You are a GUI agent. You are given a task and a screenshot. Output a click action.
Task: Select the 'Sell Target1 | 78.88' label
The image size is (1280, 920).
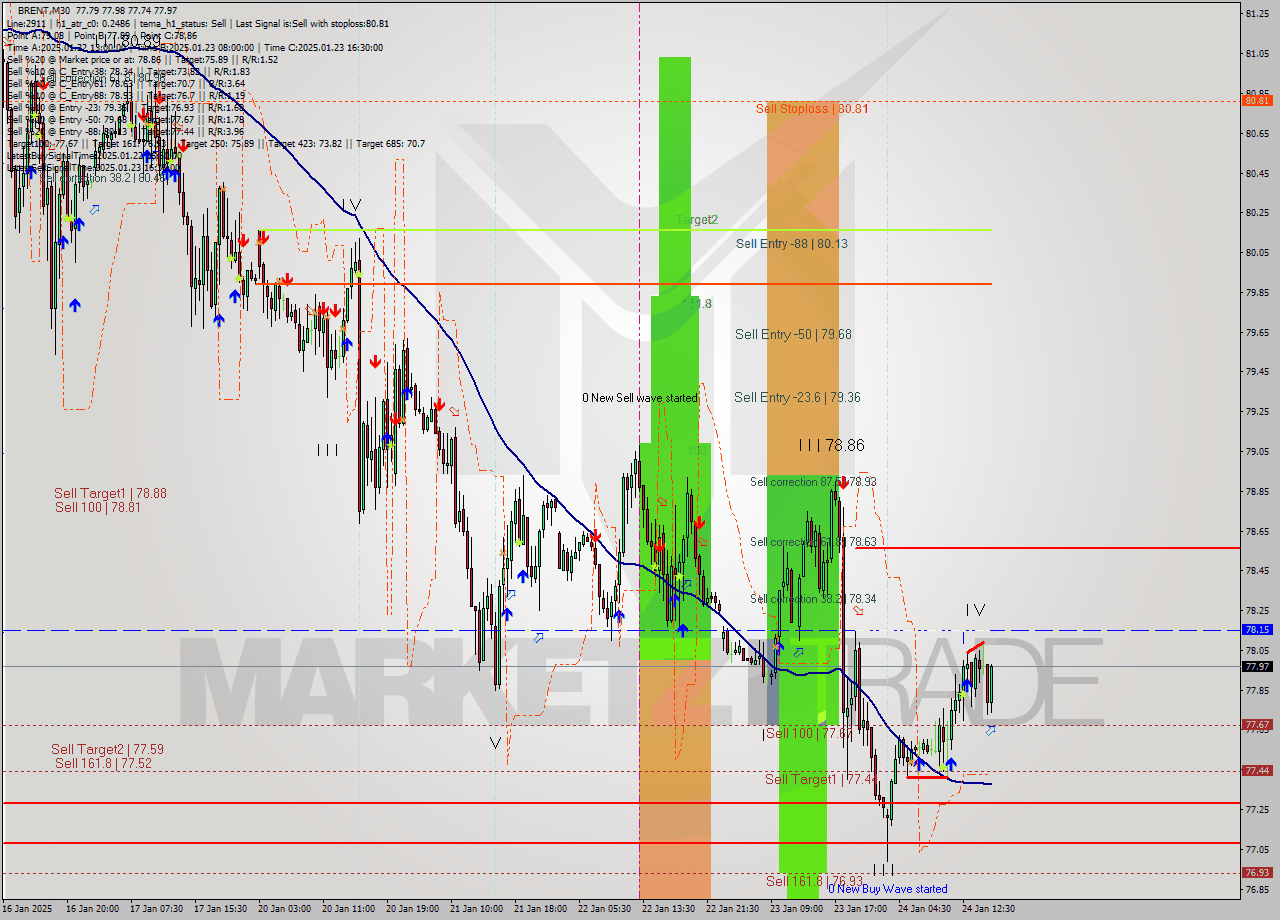[110, 493]
